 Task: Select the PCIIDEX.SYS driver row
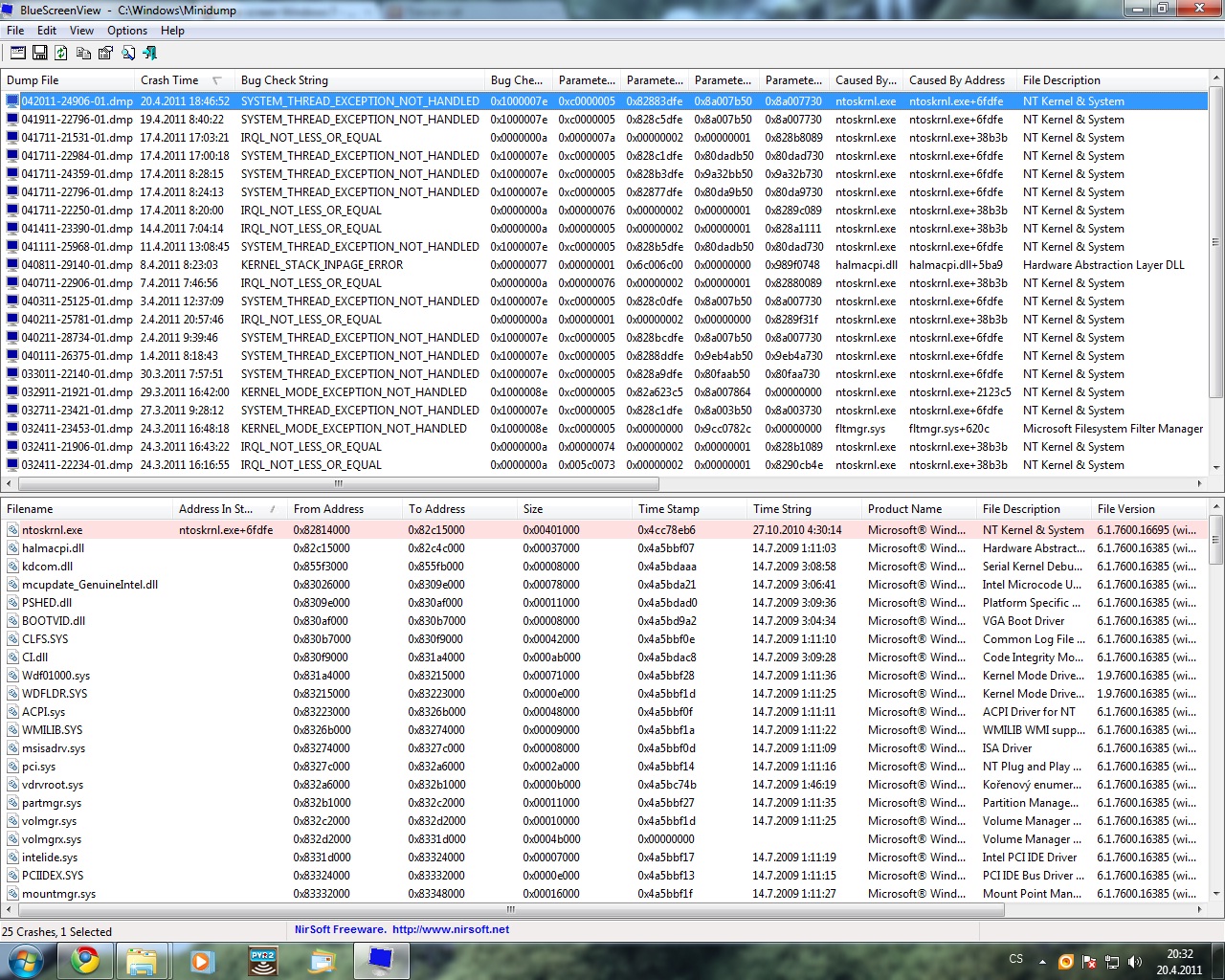(605, 876)
